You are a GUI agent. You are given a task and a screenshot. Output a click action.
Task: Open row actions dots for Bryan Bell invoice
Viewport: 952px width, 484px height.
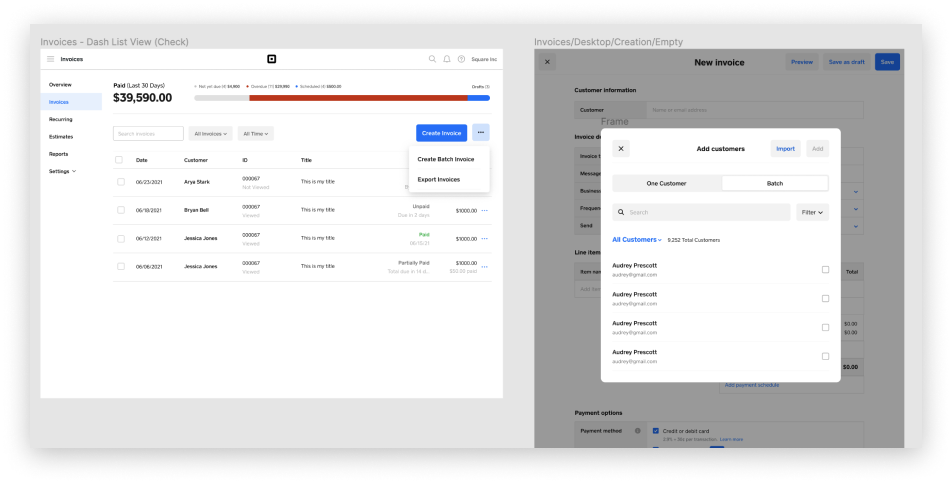pos(485,210)
